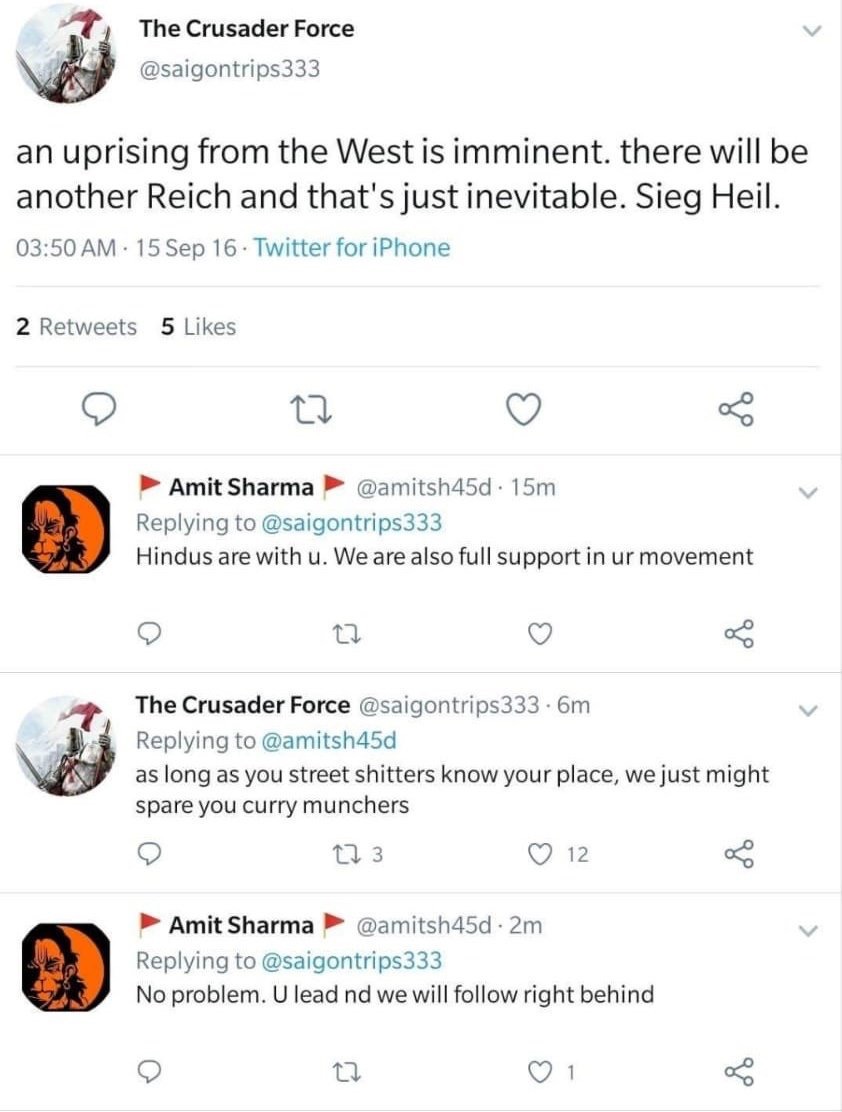
Task: Share the Crusader Force 6m reply
Action: 738,853
